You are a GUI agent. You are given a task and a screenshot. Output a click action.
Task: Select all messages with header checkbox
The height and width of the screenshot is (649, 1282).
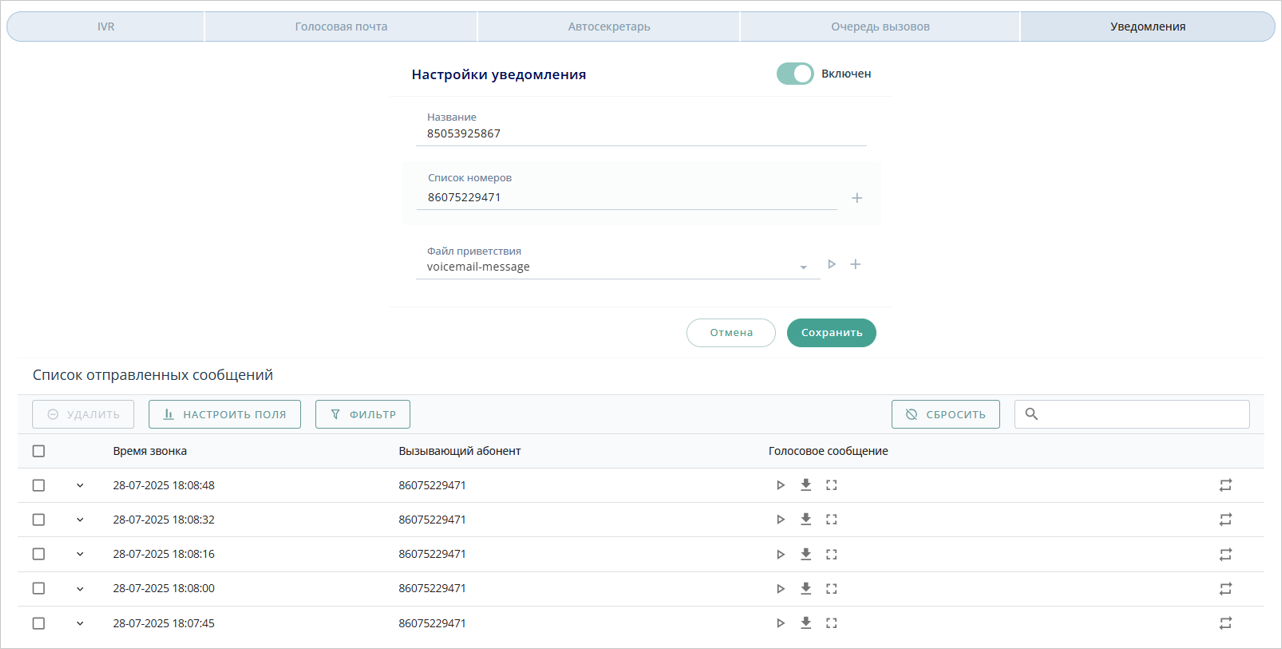(x=39, y=451)
